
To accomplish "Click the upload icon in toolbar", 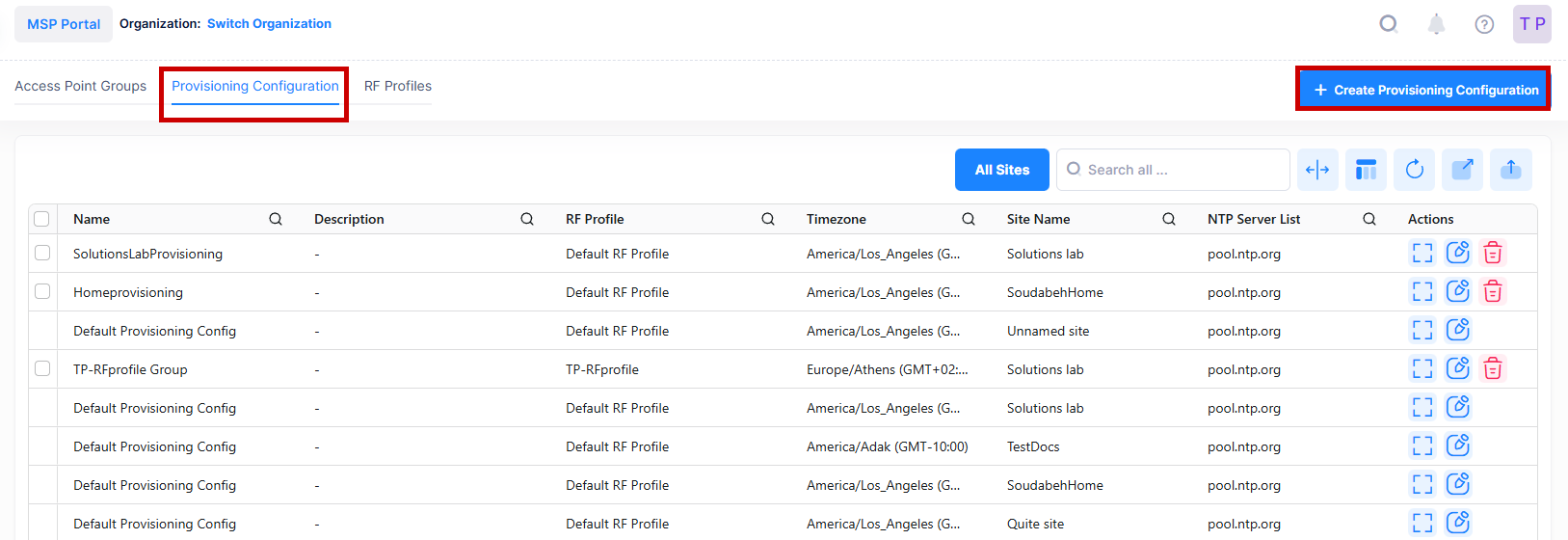I will click(x=1510, y=170).
